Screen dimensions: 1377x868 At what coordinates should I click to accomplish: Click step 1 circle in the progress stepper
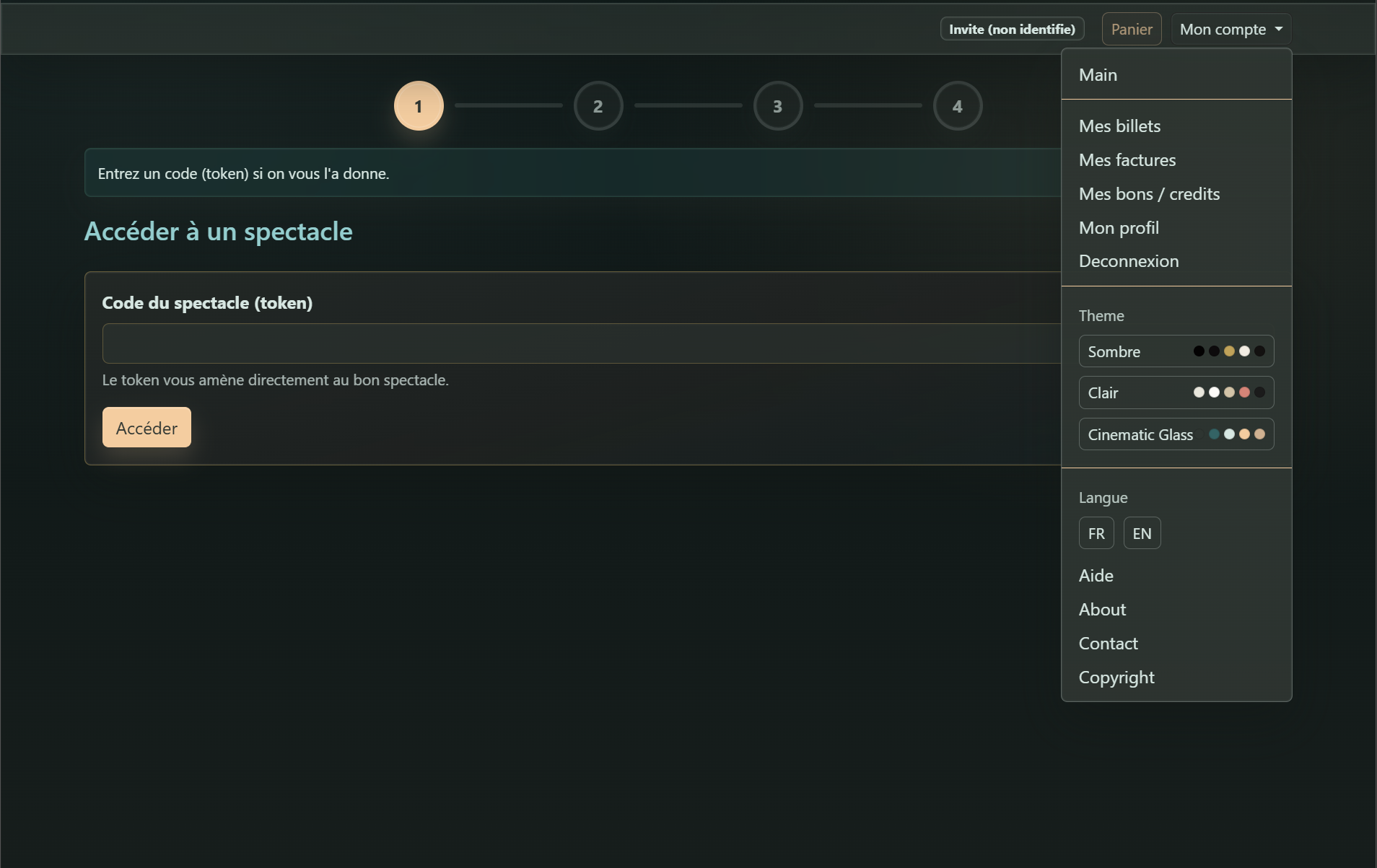(x=419, y=105)
